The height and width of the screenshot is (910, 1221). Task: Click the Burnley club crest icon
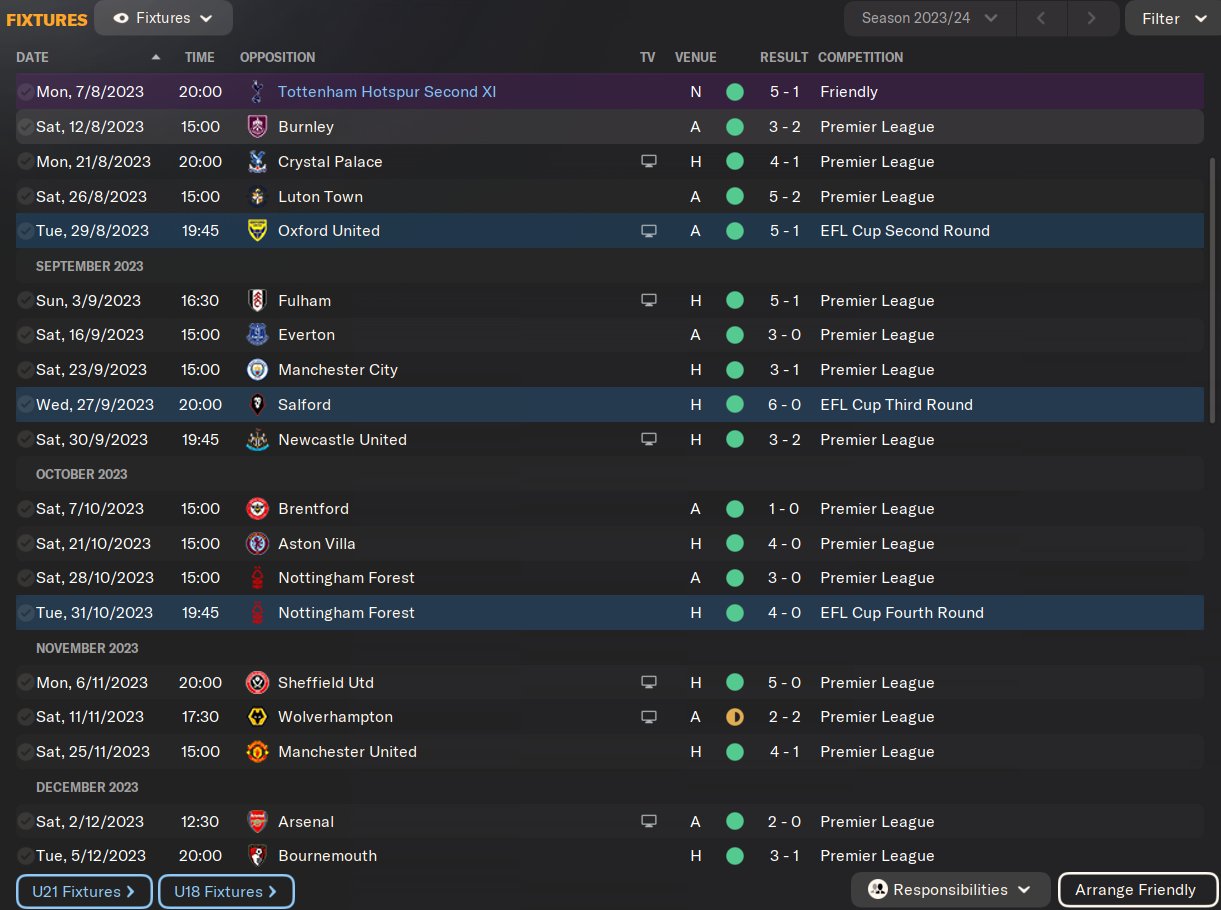click(x=257, y=127)
